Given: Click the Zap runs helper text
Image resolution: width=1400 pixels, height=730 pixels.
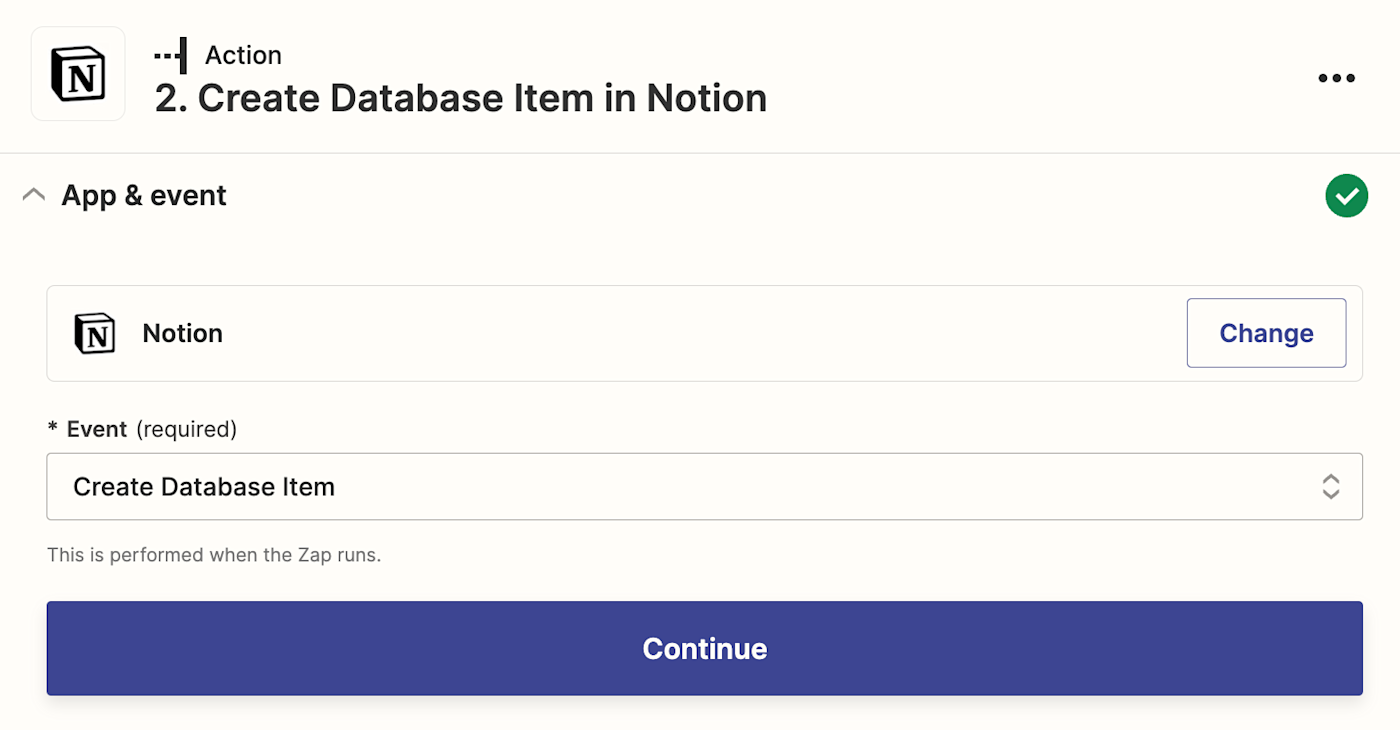Looking at the screenshot, I should click(x=214, y=554).
